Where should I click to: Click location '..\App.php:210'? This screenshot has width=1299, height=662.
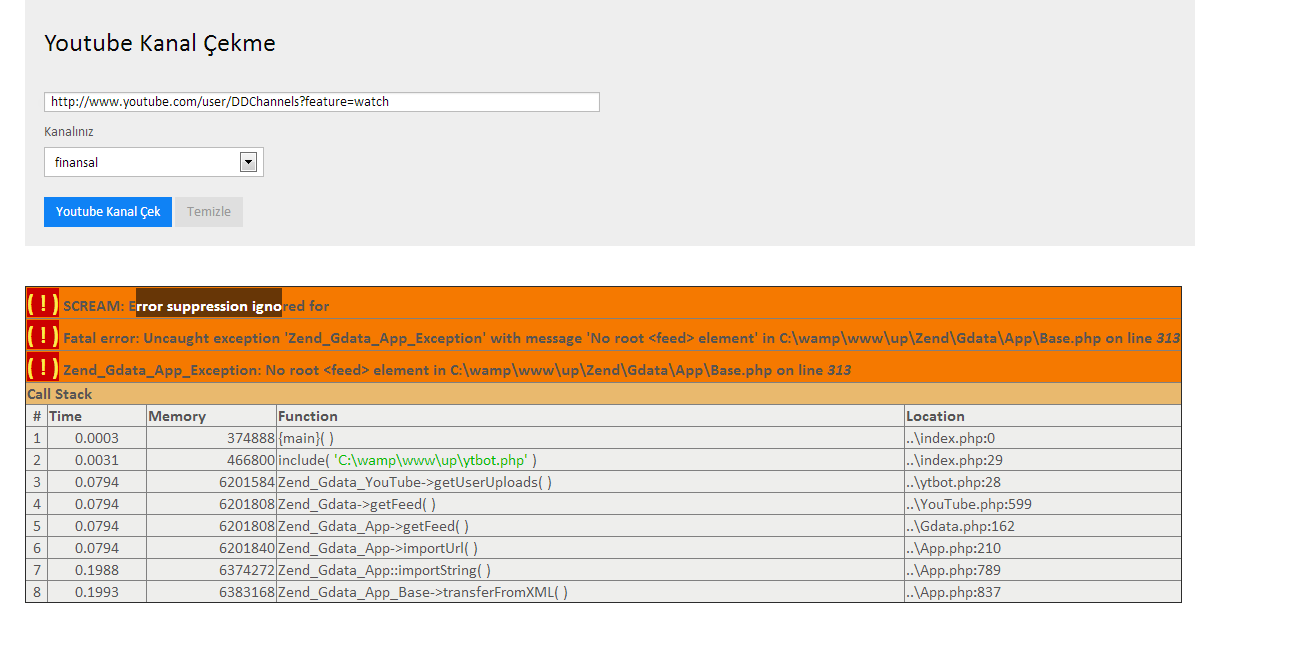click(x=953, y=548)
